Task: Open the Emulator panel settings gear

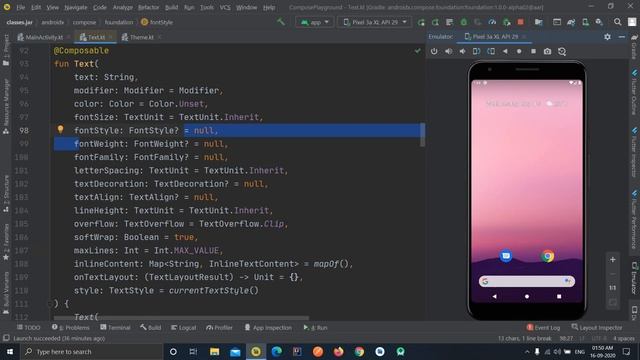Action: point(607,37)
